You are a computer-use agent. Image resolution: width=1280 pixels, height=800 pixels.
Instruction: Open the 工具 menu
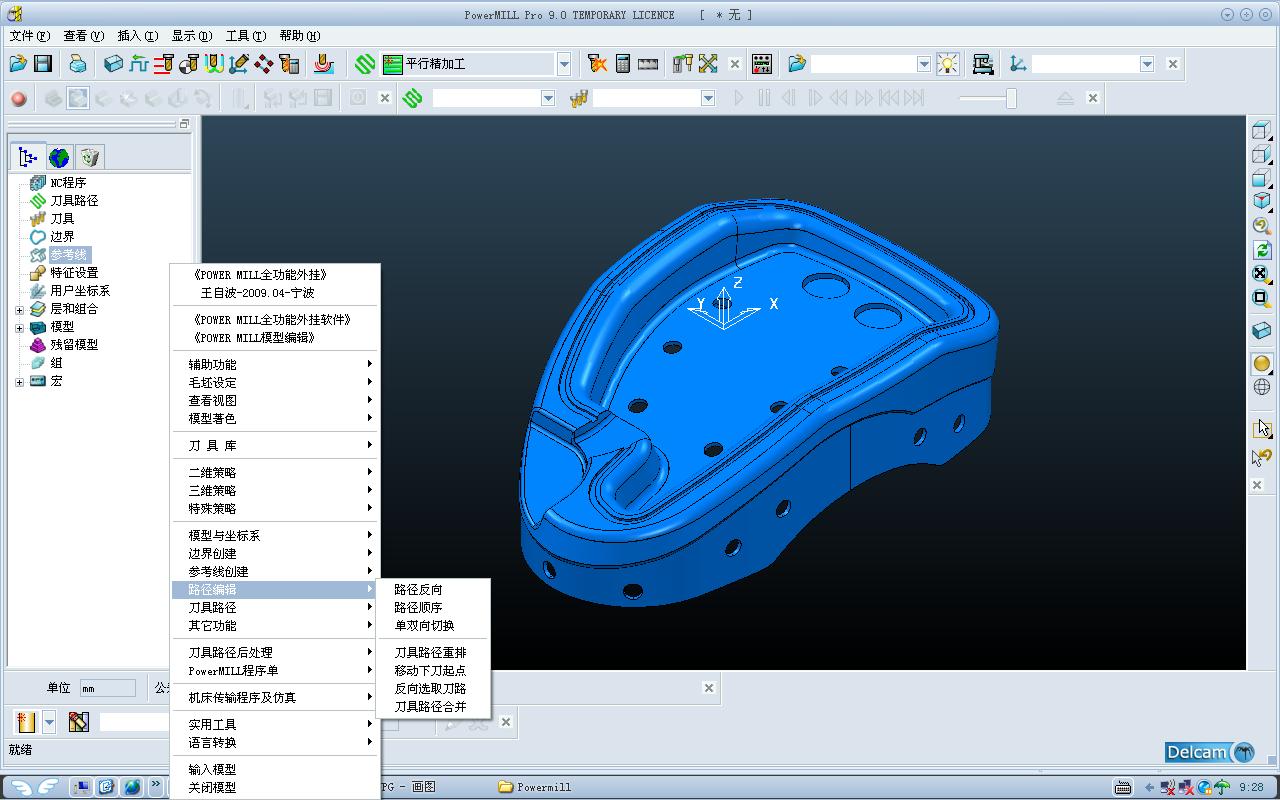click(x=245, y=36)
